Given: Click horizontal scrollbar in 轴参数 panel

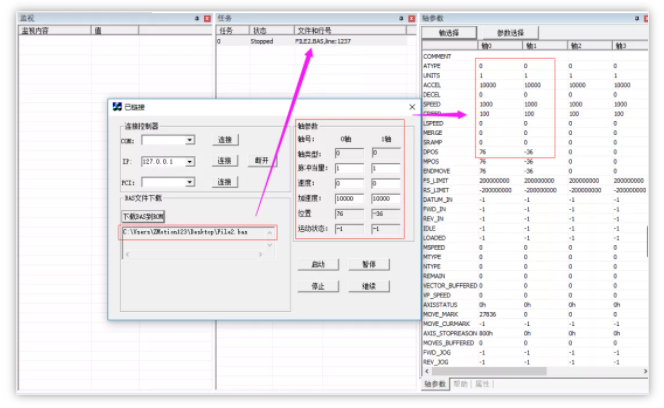Looking at the screenshot, I should (x=491, y=371).
